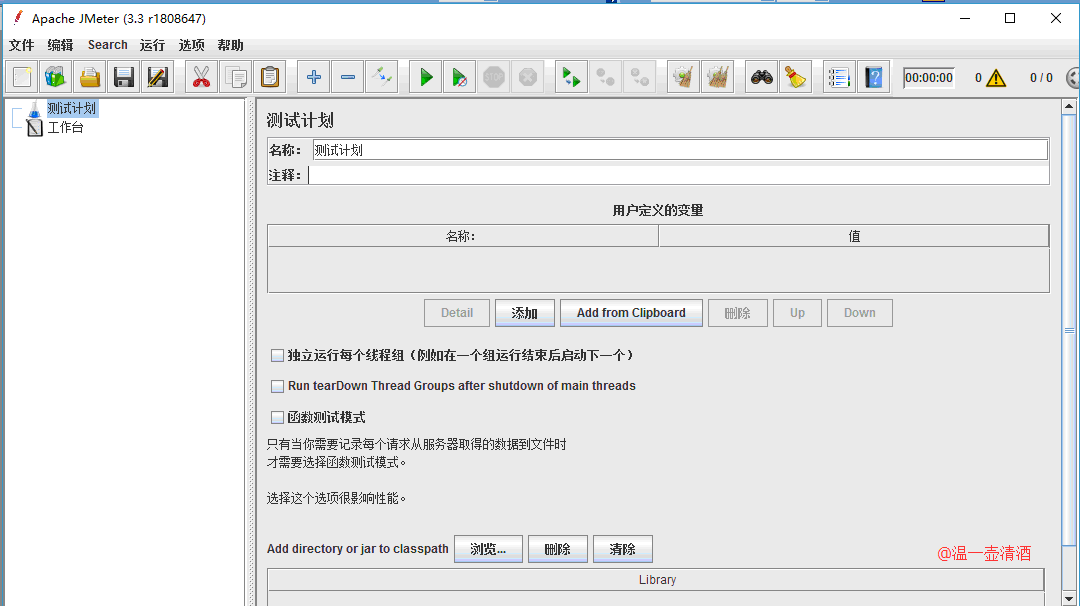Click the New test plan icon

click(22, 77)
